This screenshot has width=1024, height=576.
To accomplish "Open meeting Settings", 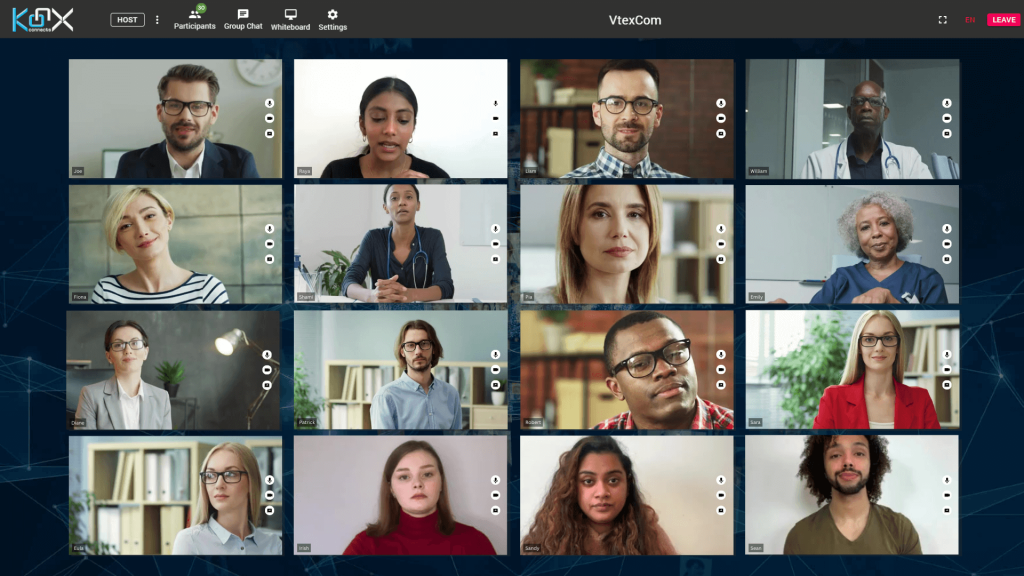I will coord(332,20).
